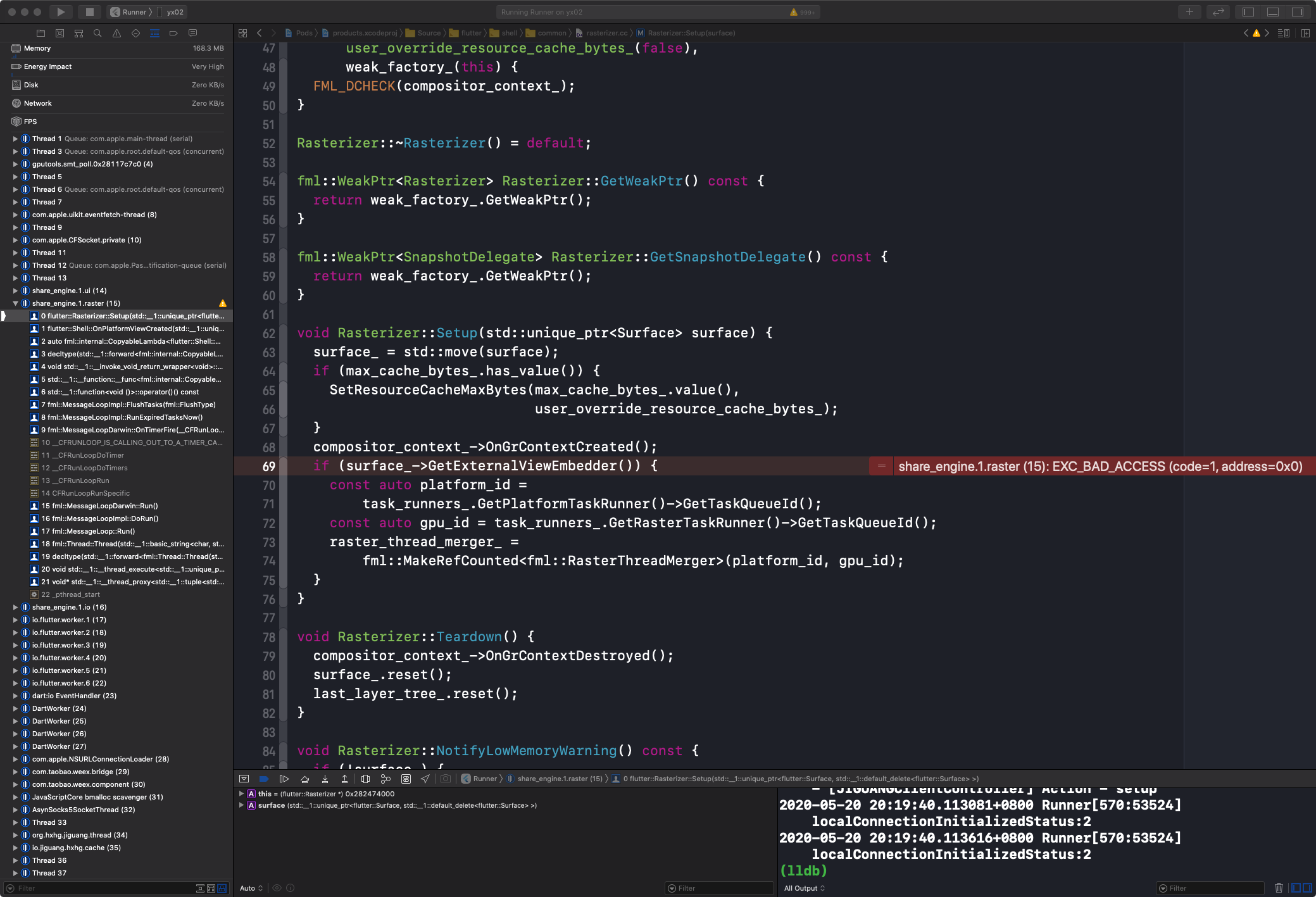Step into the function
The height and width of the screenshot is (897, 1316).
pyautogui.click(x=325, y=779)
